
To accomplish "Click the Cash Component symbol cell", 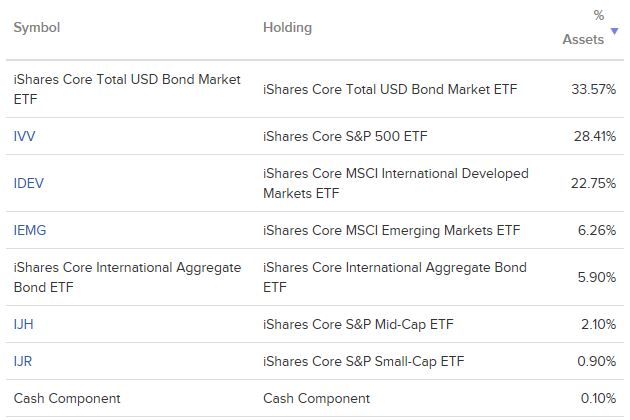I will 67,398.
